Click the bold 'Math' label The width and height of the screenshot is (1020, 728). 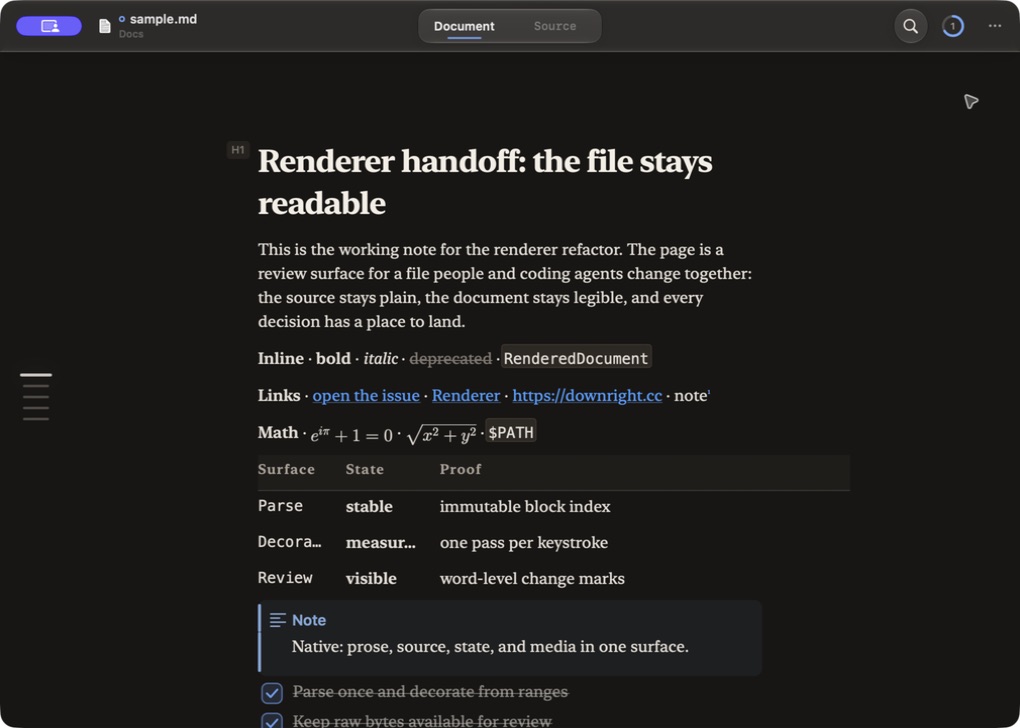(x=278, y=433)
